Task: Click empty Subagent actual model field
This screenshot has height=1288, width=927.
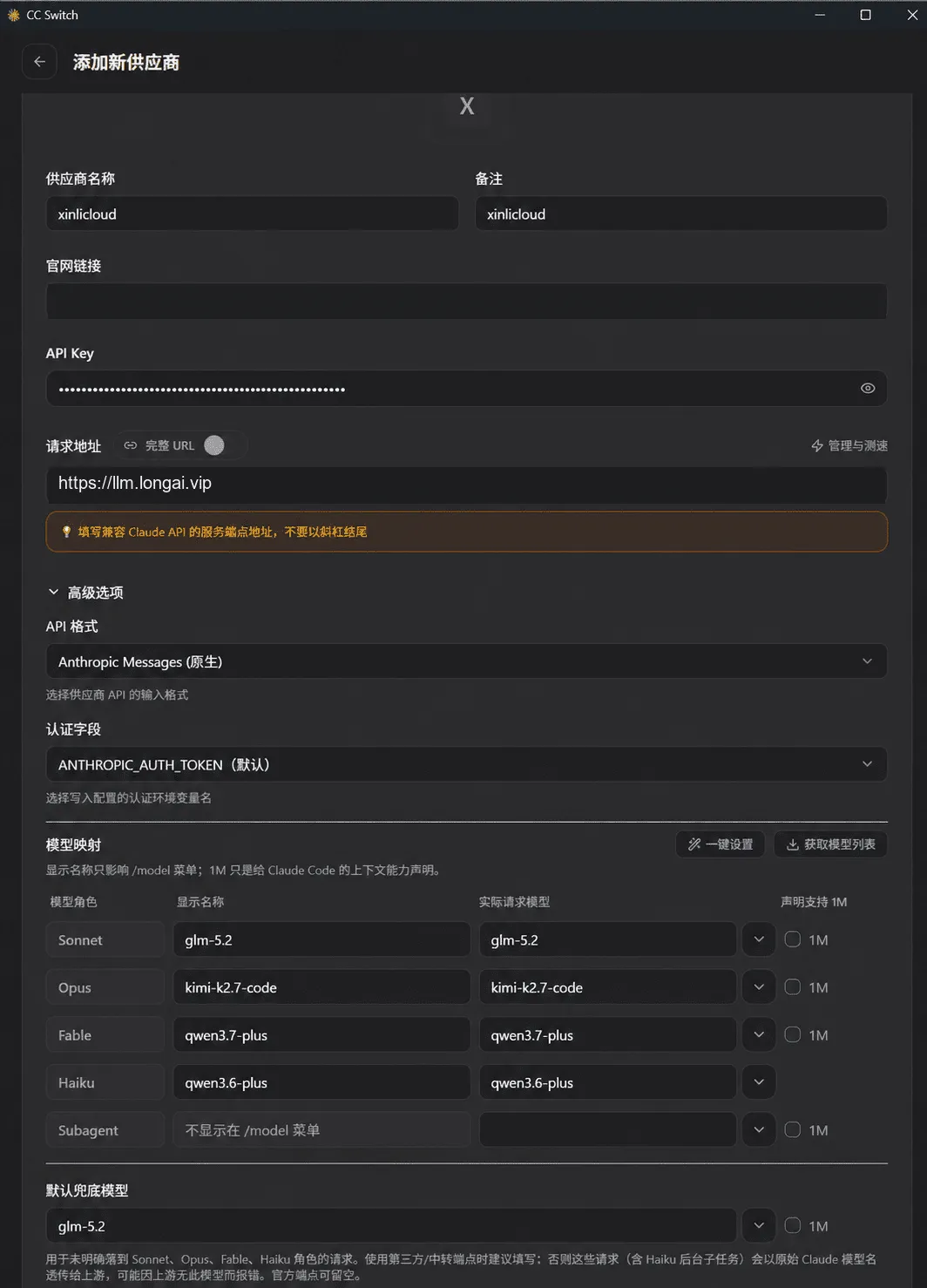Action: [x=607, y=1129]
